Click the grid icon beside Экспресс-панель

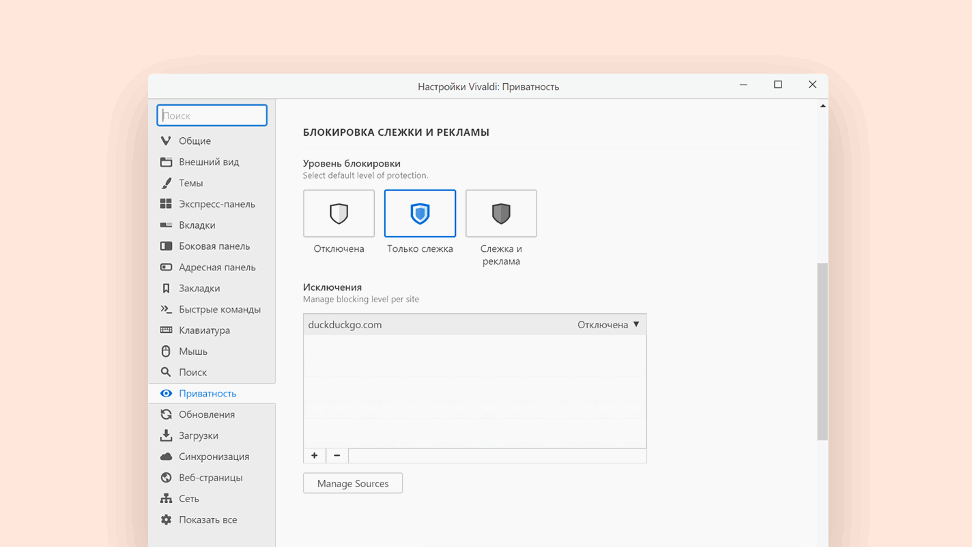tap(166, 204)
